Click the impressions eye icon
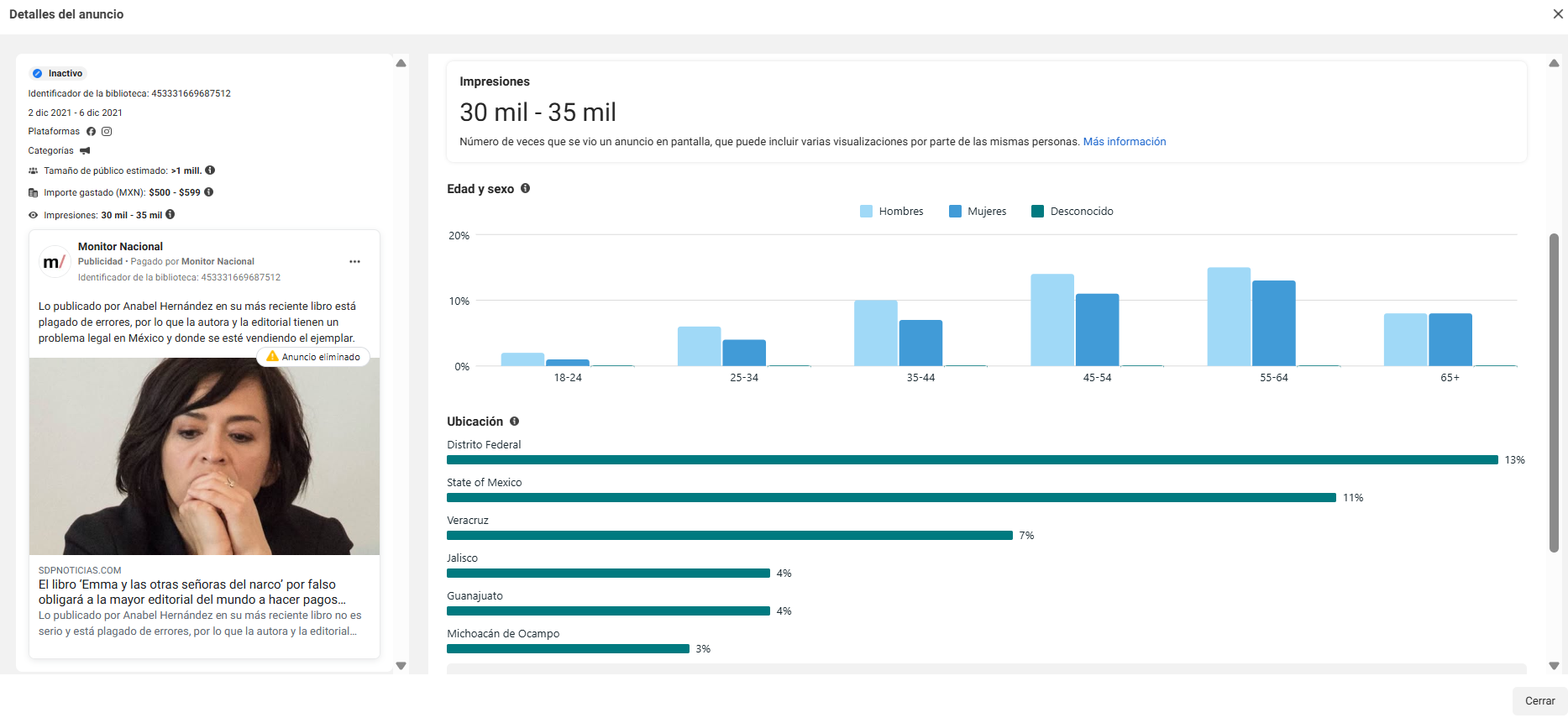Image resolution: width=1568 pixels, height=723 pixels. (x=34, y=216)
